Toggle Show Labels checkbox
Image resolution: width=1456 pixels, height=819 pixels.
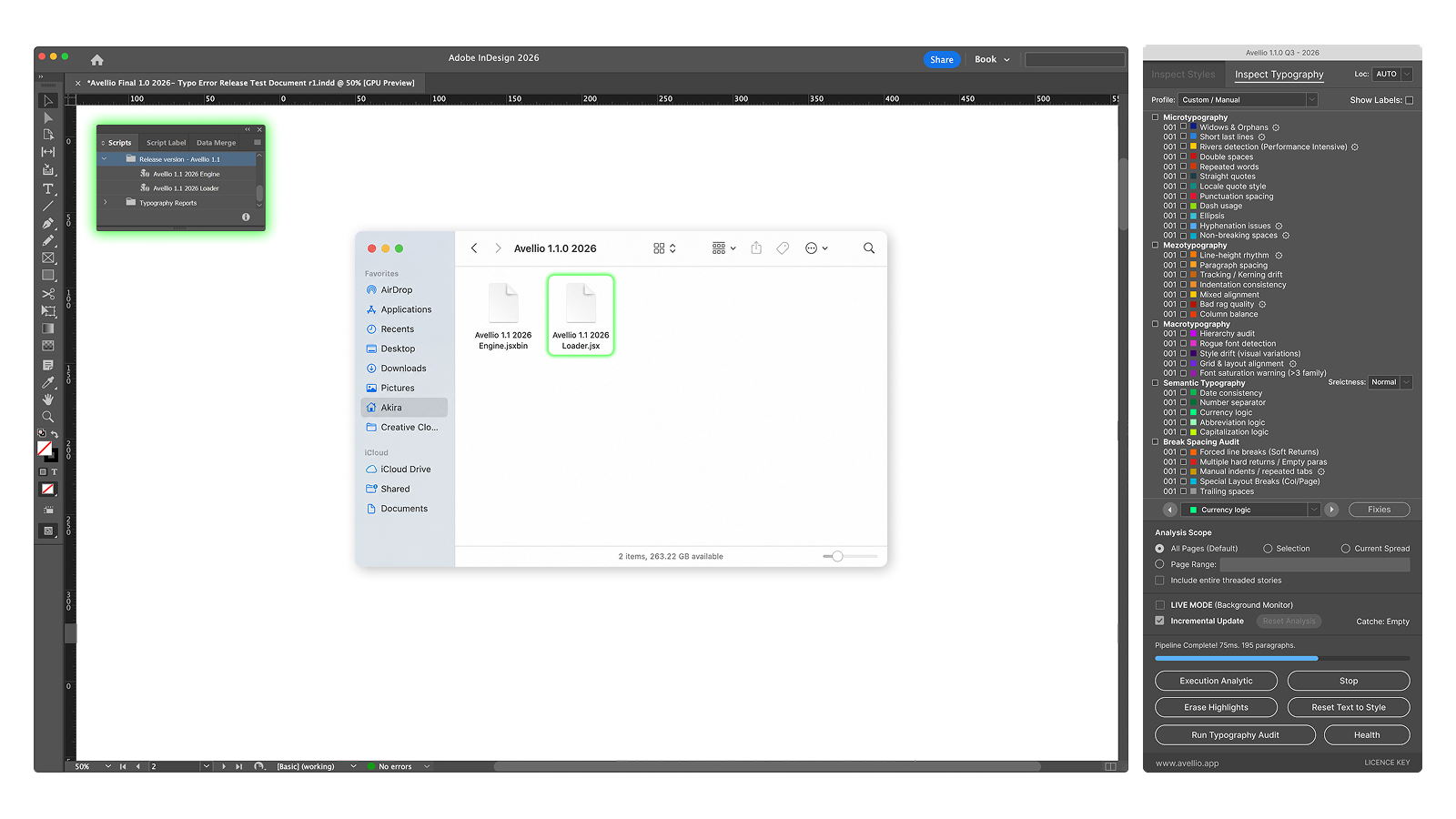click(1410, 100)
